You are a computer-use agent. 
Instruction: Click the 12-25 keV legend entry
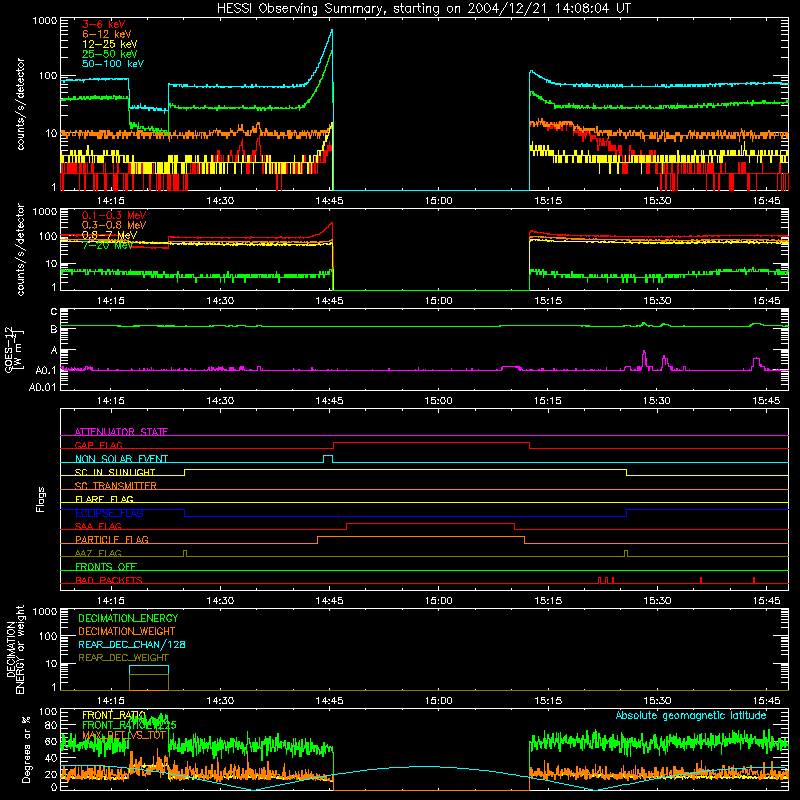[110, 44]
